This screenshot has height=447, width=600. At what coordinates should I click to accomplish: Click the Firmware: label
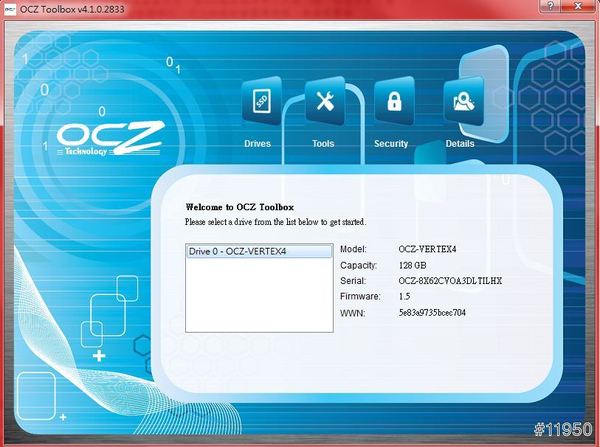[360, 296]
